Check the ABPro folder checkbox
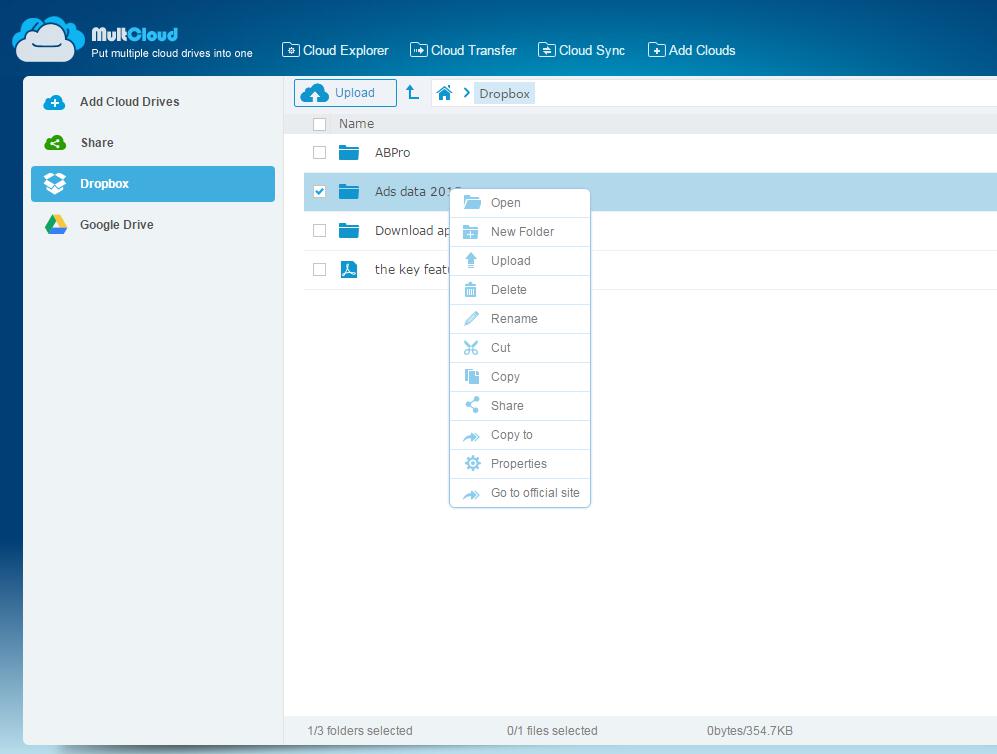Screen dimensions: 997x754 click(x=319, y=153)
